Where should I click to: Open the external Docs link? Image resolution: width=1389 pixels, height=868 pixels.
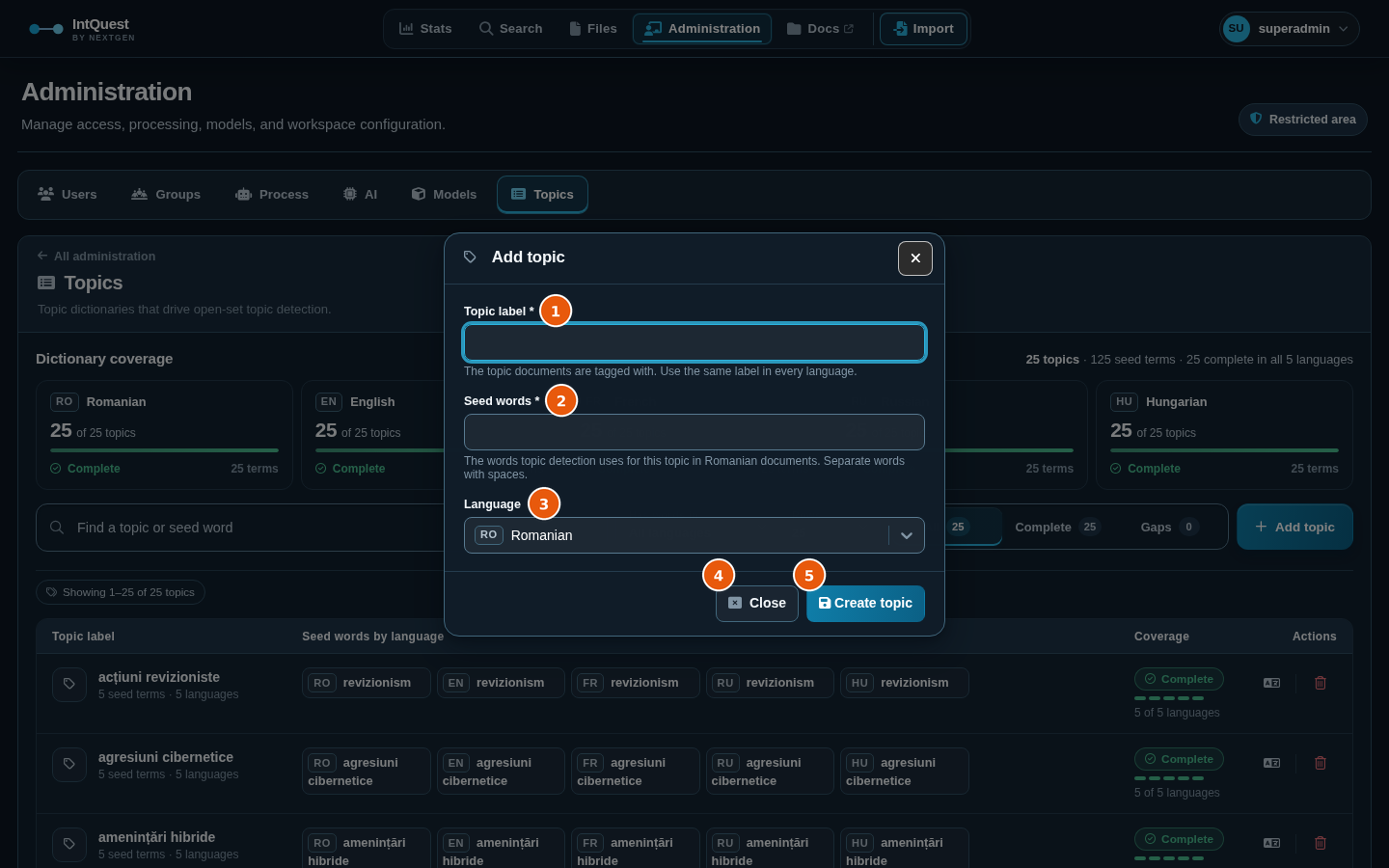821,29
